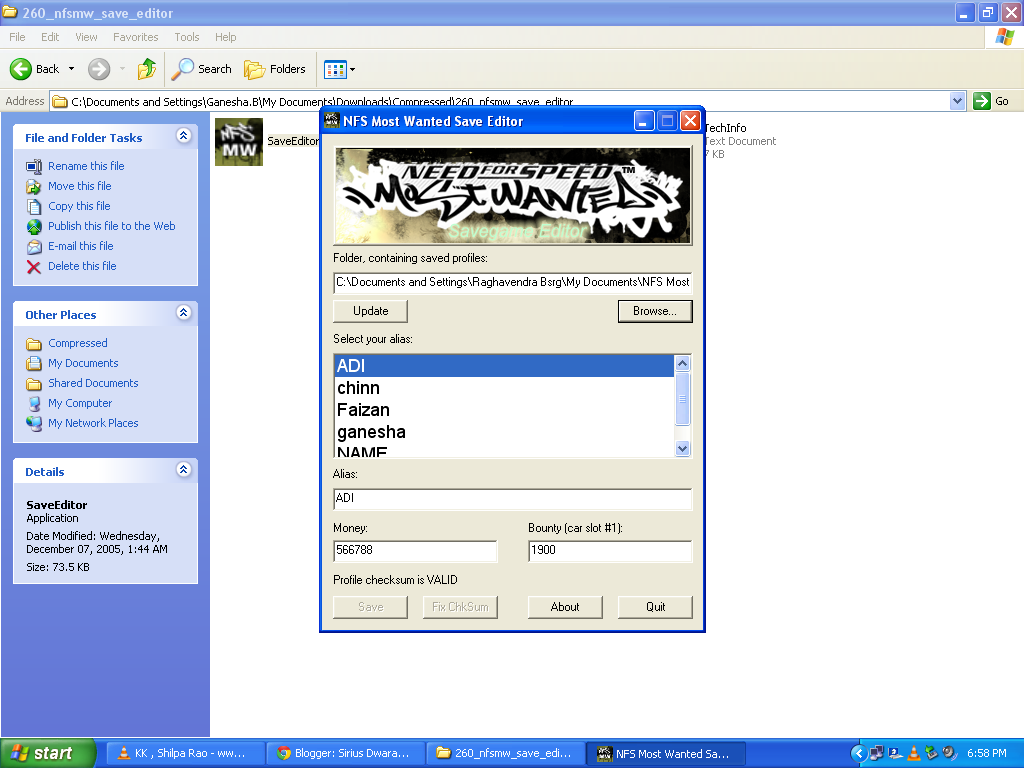1024x768 pixels.
Task: Open the Favorites menu
Action: (x=135, y=37)
